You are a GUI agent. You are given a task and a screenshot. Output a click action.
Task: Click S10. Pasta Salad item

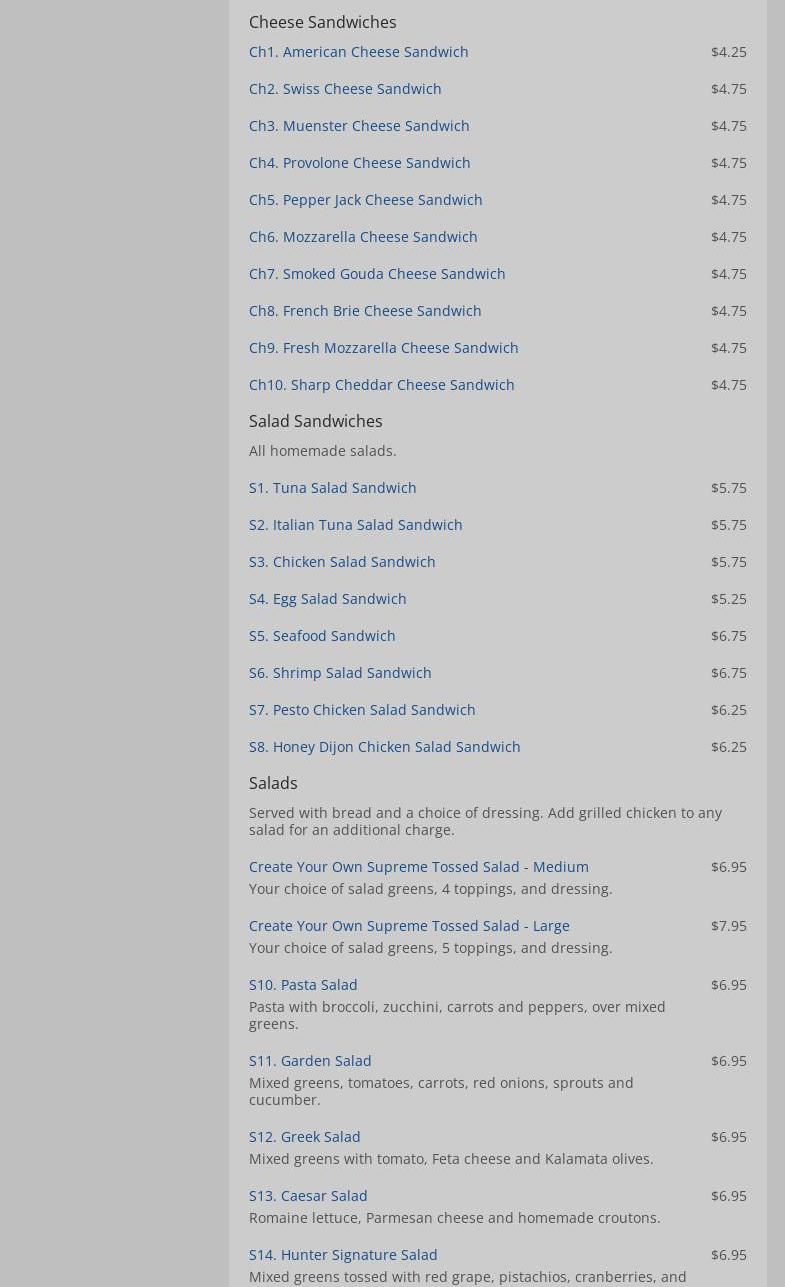pyautogui.click(x=303, y=985)
